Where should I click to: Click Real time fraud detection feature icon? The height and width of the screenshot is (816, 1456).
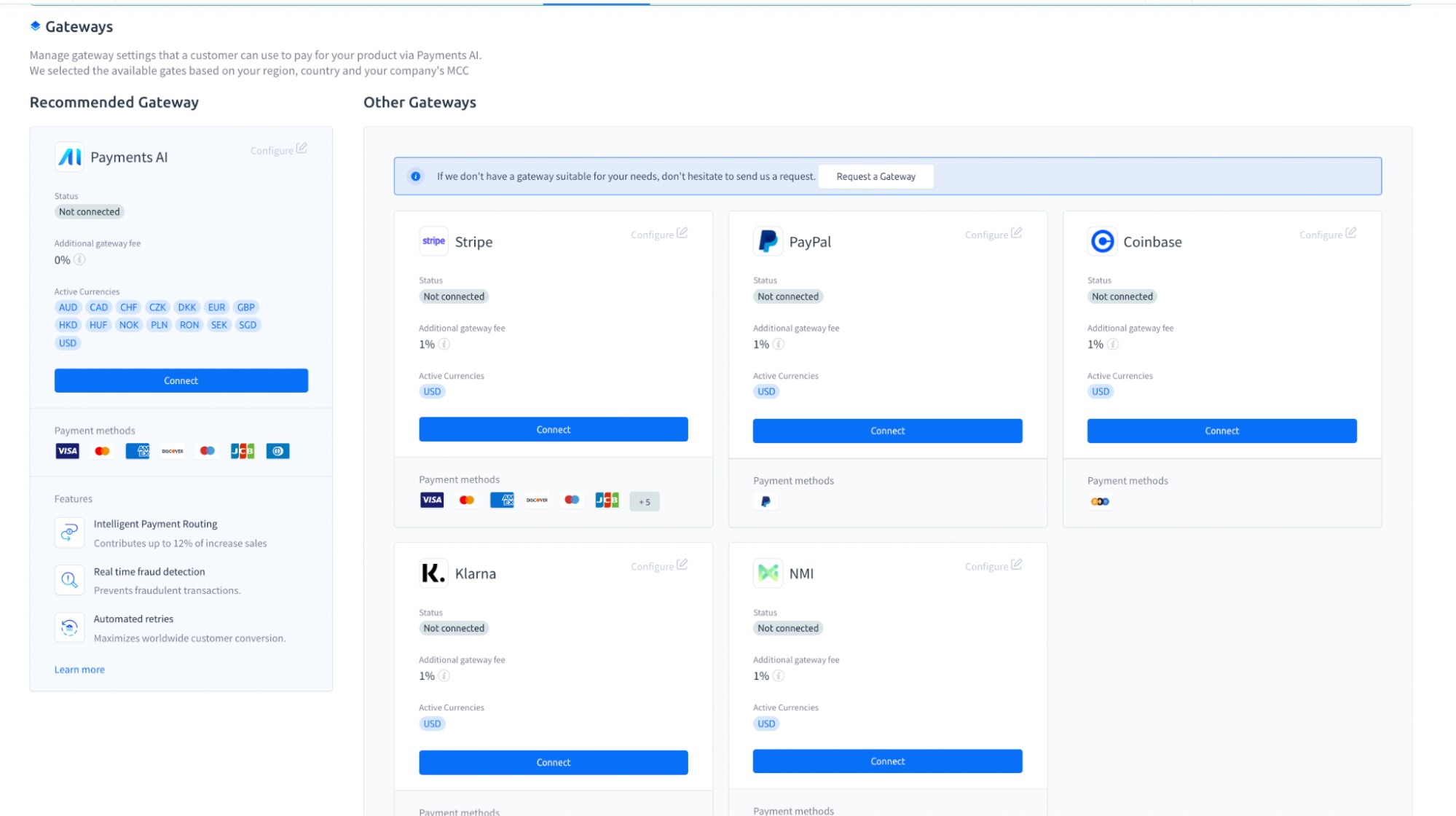69,580
